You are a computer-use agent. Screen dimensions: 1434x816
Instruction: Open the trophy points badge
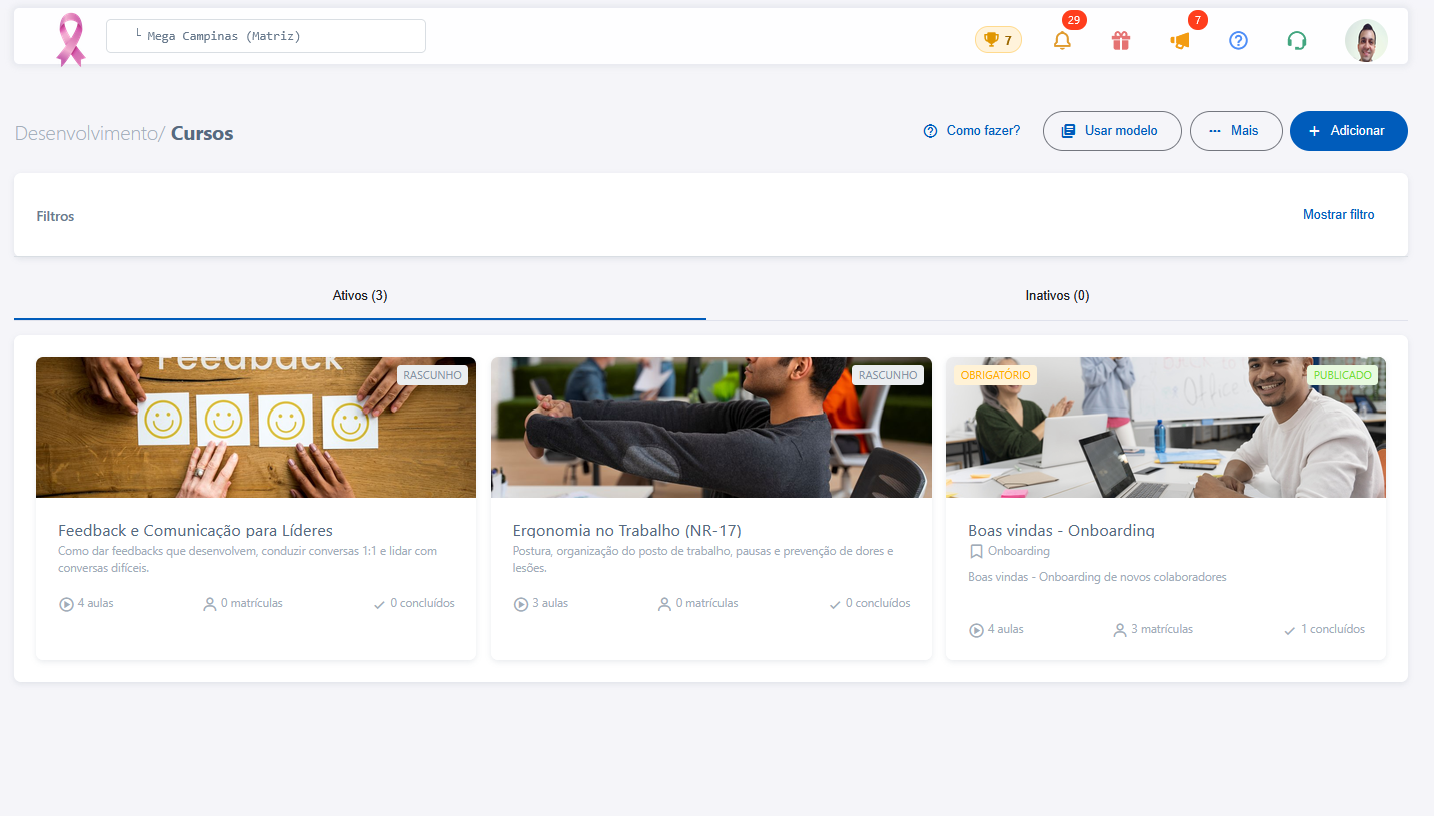(998, 40)
